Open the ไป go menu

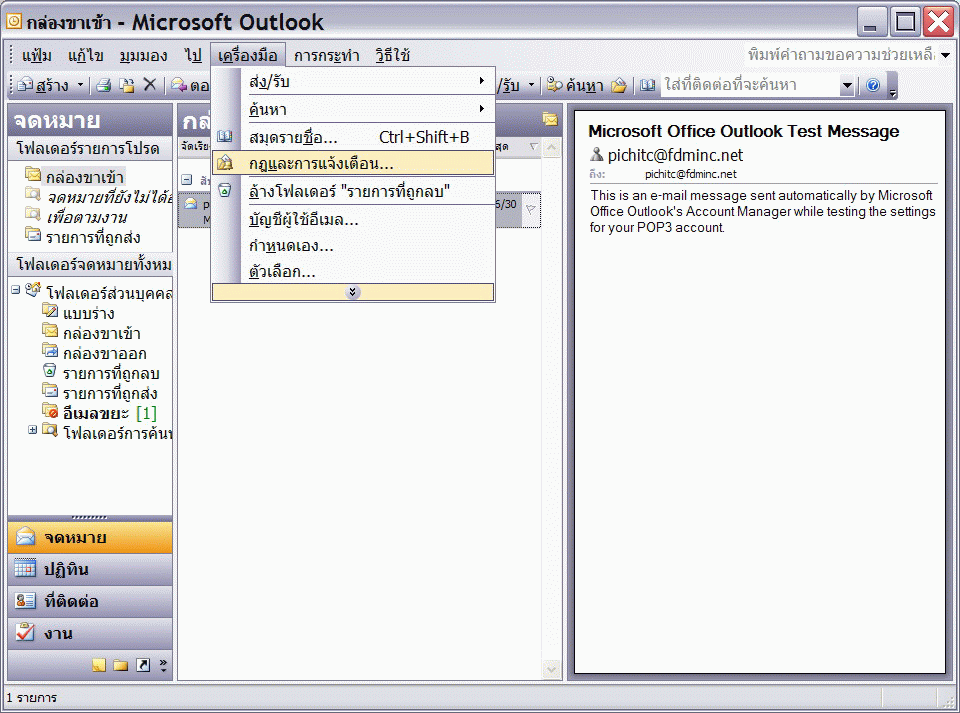[x=193, y=56]
